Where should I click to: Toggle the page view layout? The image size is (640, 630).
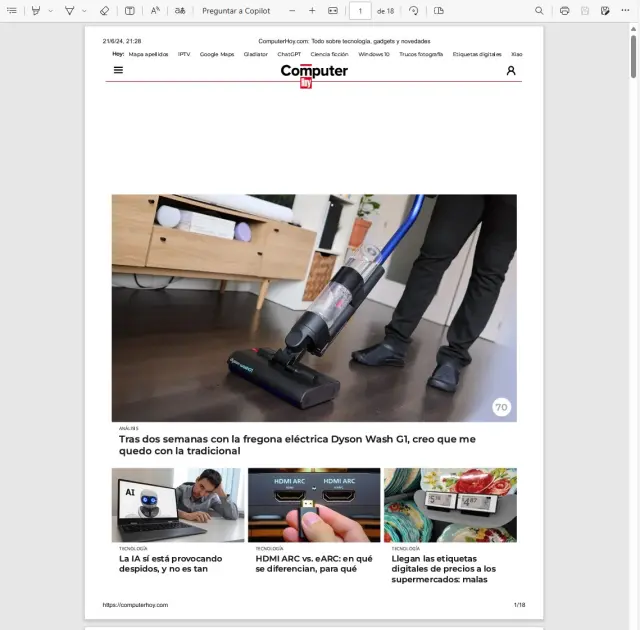coord(439,10)
